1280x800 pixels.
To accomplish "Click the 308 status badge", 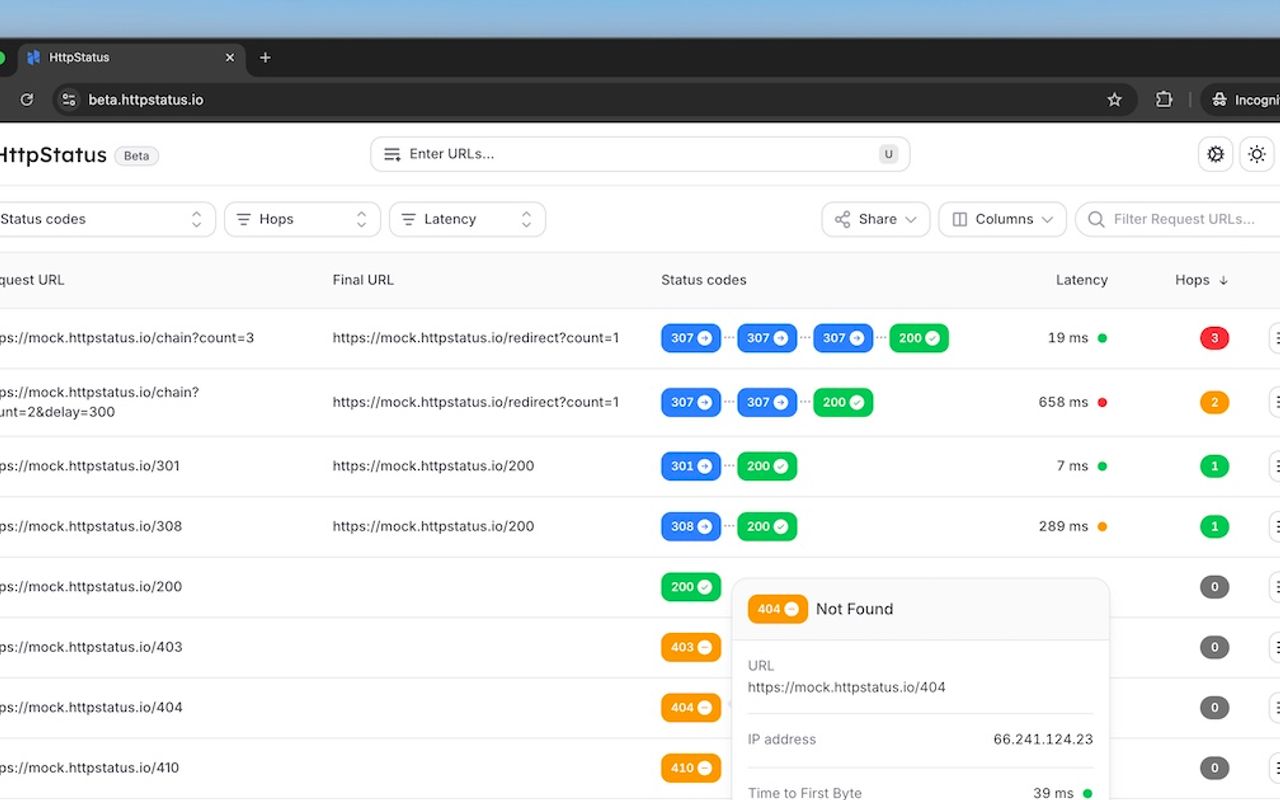I will click(x=691, y=526).
